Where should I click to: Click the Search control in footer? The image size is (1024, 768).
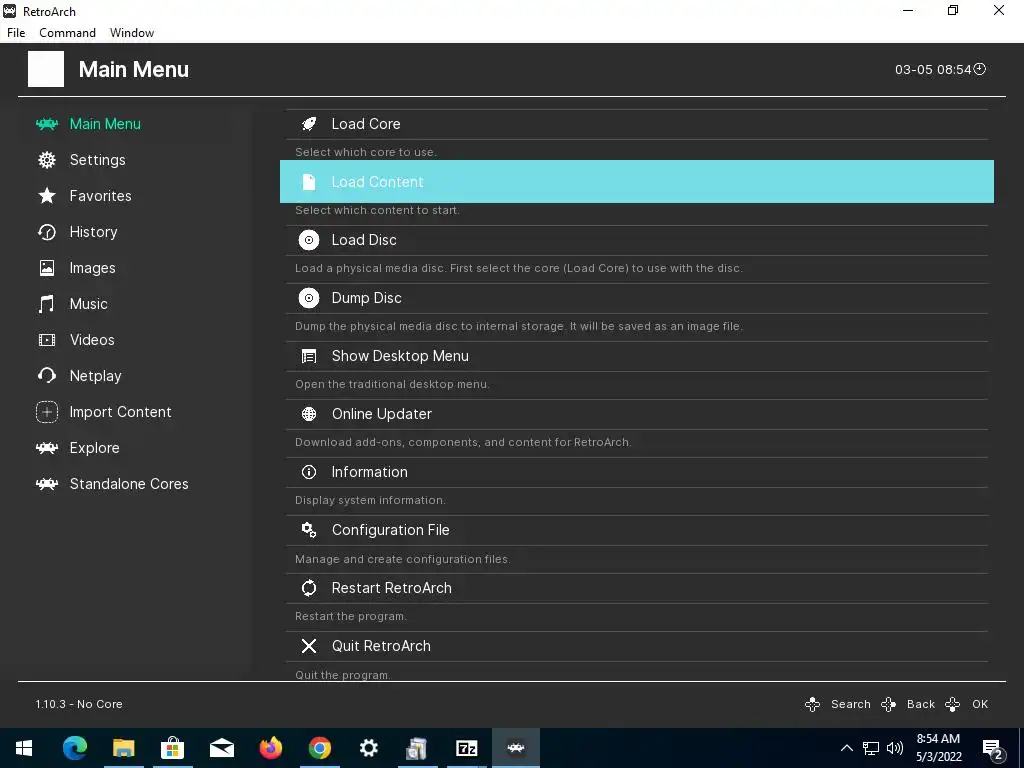(839, 704)
